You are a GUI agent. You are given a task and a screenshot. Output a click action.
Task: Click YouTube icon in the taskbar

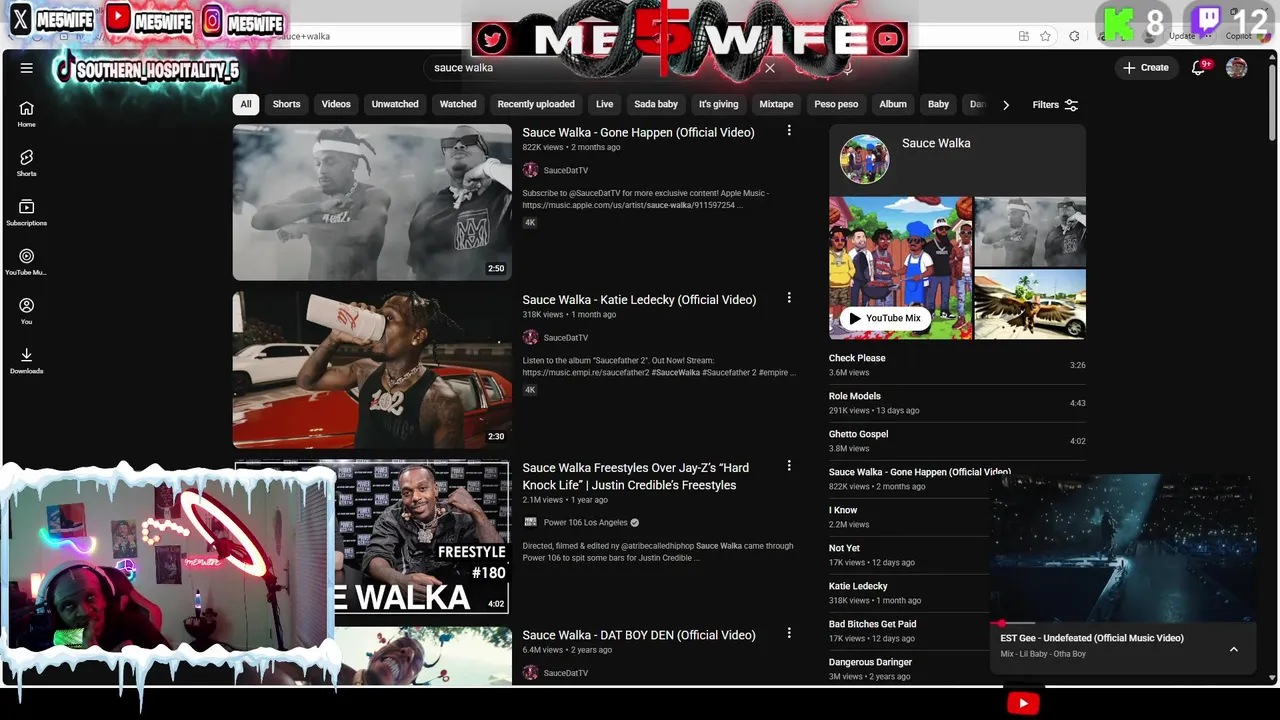click(x=1022, y=703)
